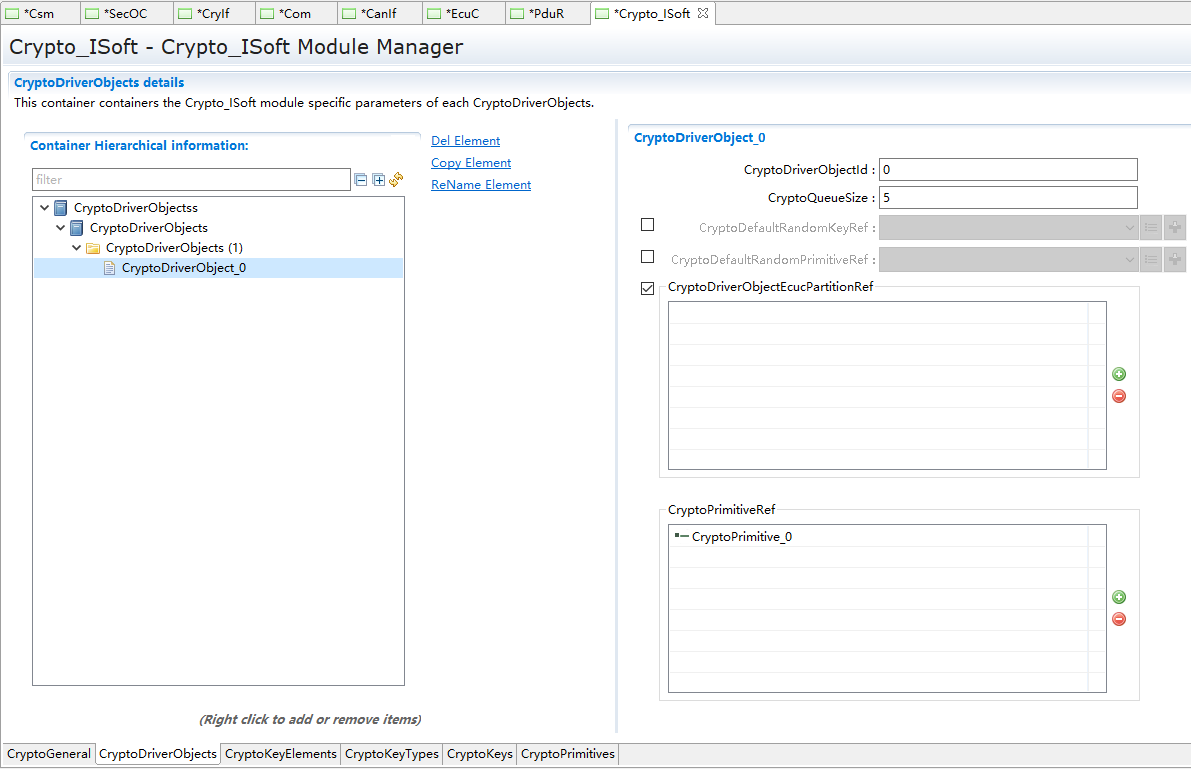Collapse the CryptoDriverObjectss root node
Image resolution: width=1191 pixels, height=769 pixels.
coord(44,208)
